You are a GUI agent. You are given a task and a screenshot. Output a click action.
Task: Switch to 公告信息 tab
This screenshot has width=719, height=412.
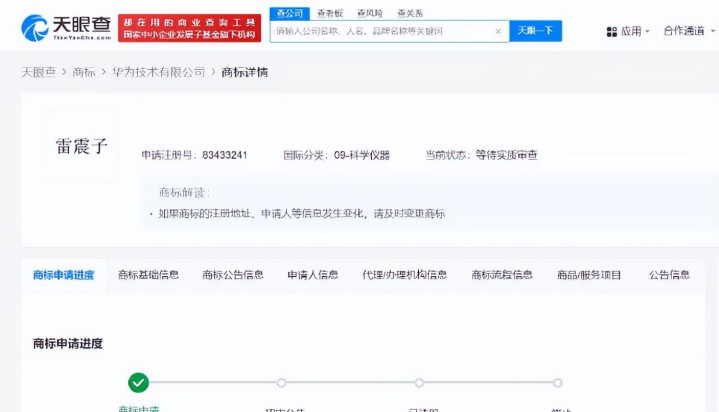coord(669,275)
